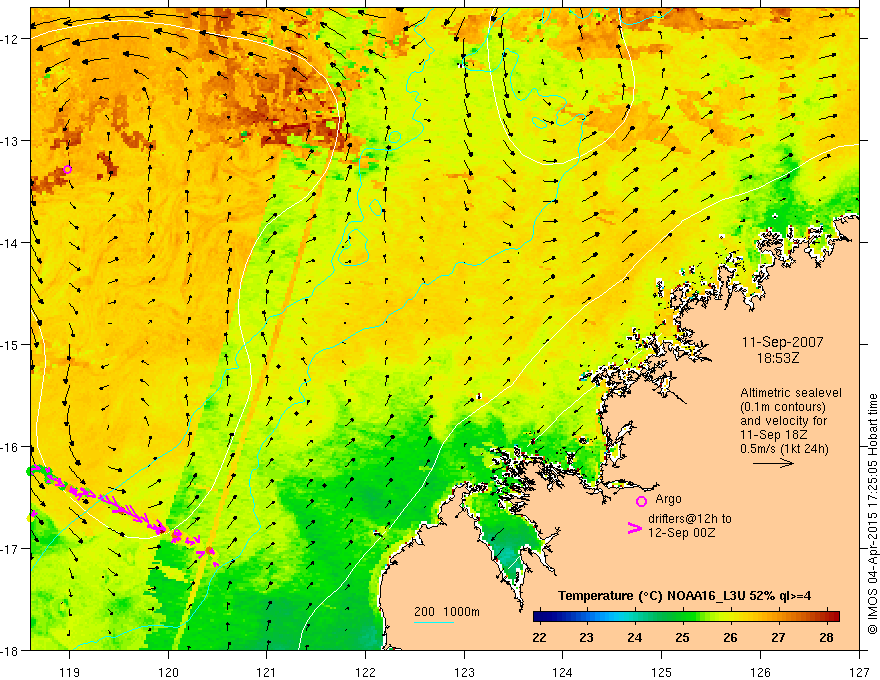Click the Temperature NOAA16_L3U colorbar title

(684, 596)
